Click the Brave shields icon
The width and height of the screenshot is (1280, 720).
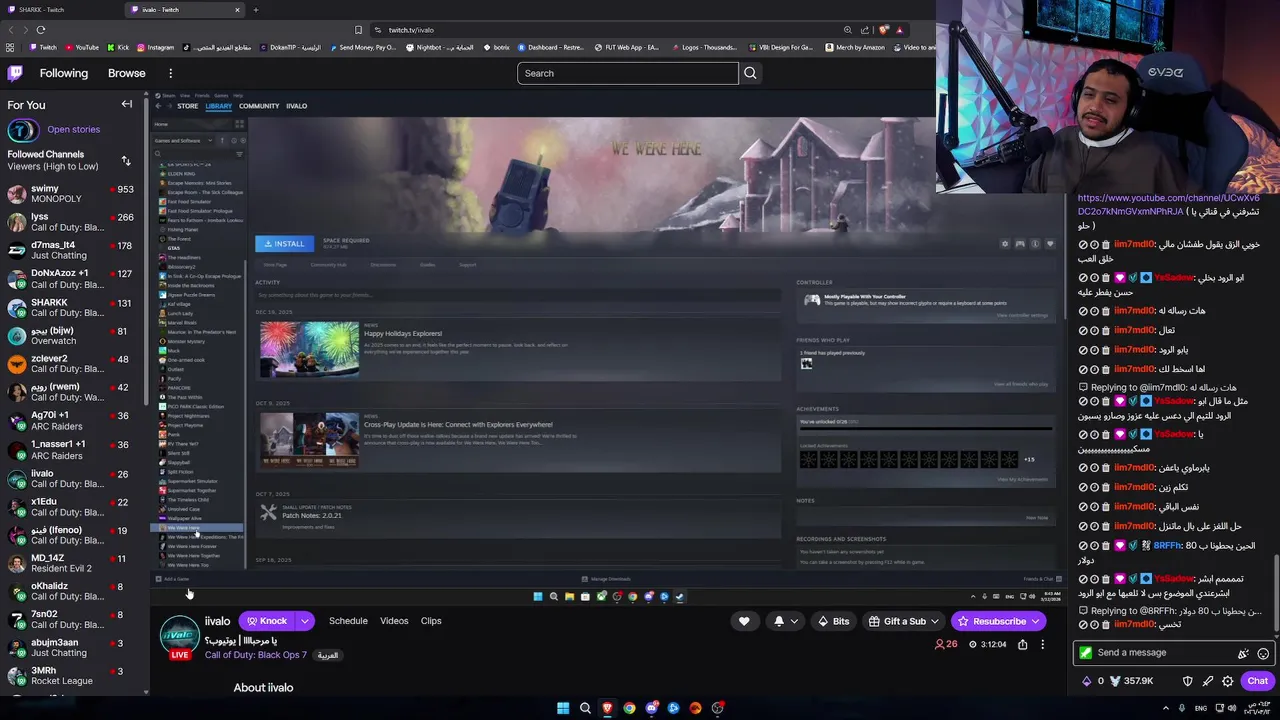point(882,30)
